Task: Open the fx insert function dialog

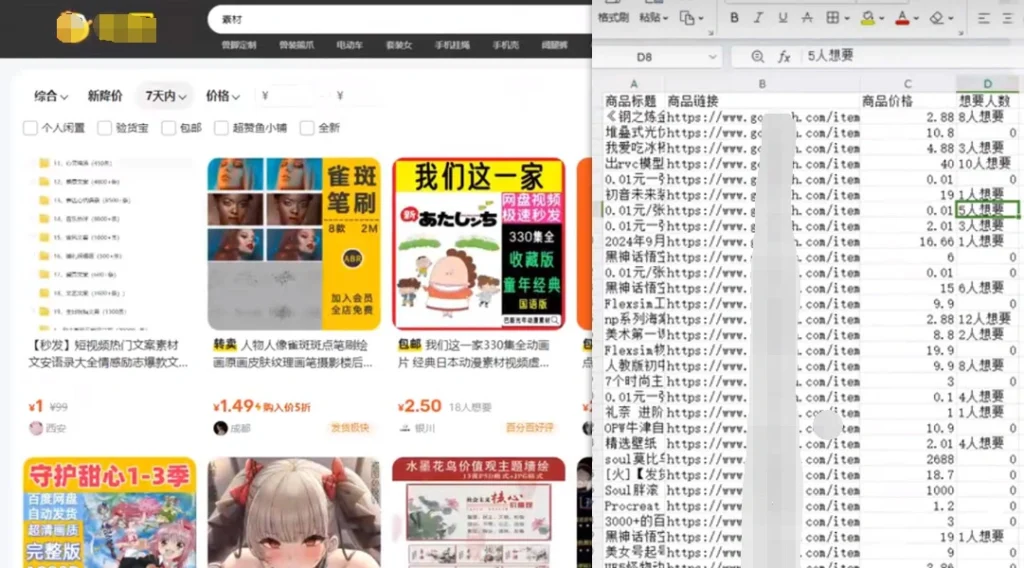Action: coord(784,57)
